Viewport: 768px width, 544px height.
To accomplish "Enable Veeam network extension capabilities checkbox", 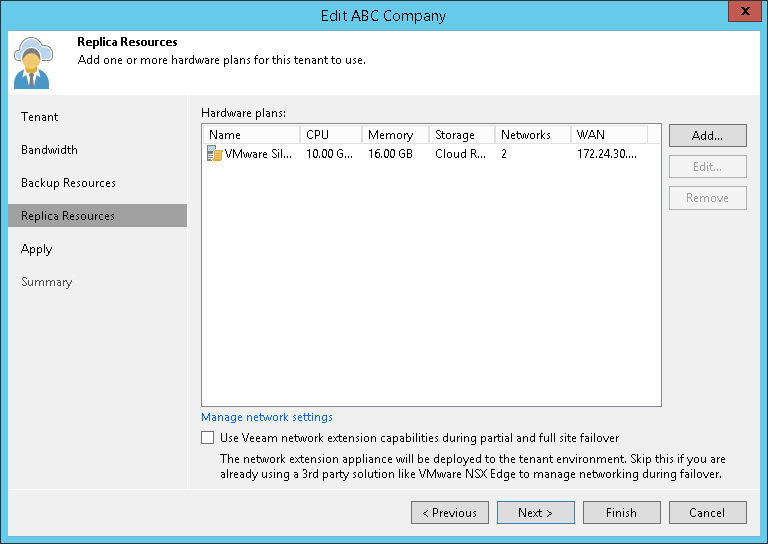I will pos(208,437).
